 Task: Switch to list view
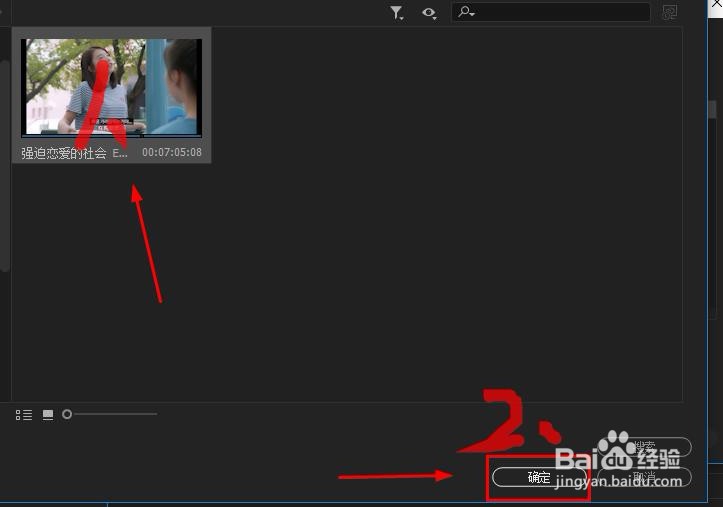(x=24, y=415)
